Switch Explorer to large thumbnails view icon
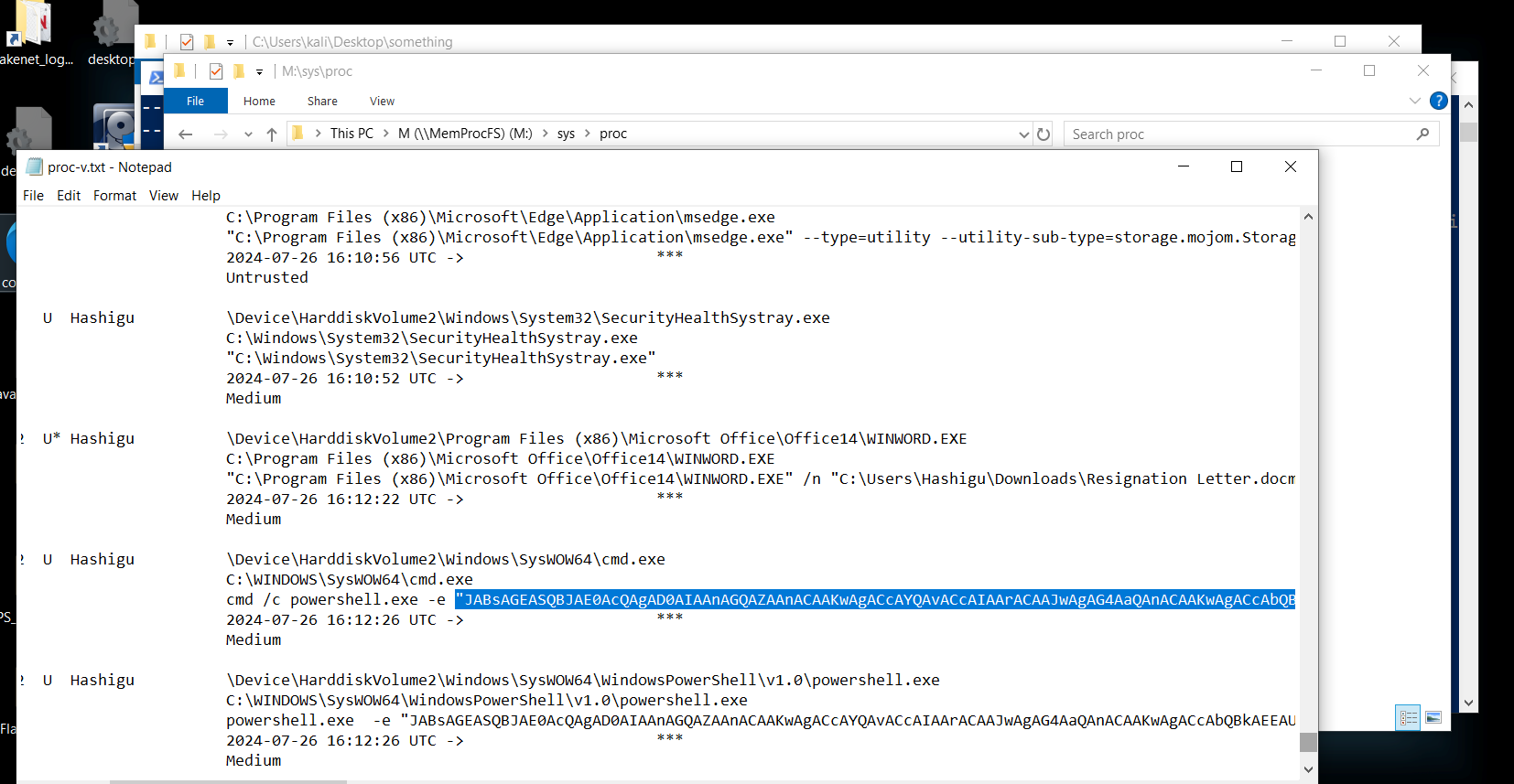Image resolution: width=1514 pixels, height=784 pixels. coord(1433,718)
